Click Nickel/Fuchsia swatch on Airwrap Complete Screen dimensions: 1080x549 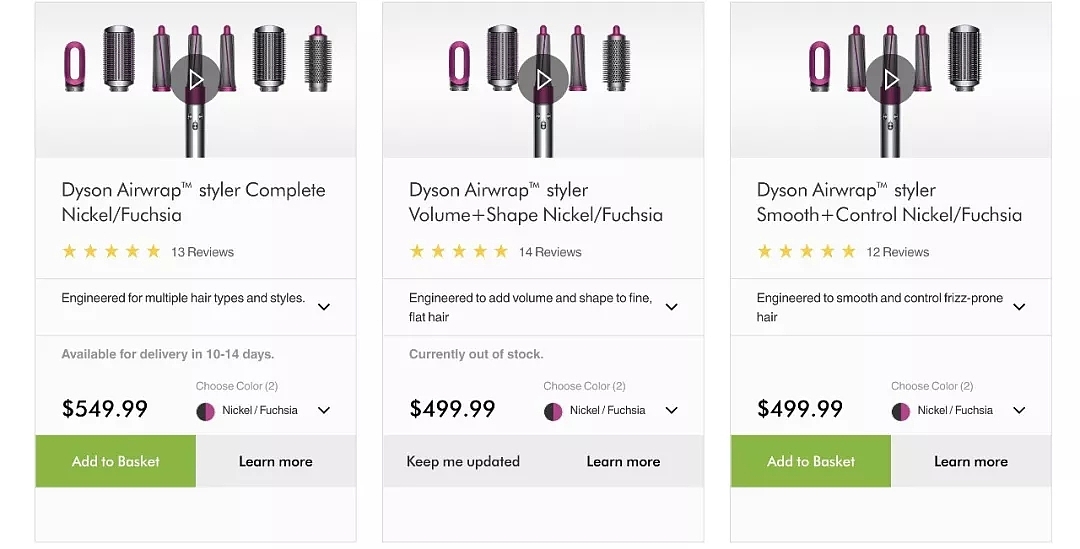click(206, 411)
